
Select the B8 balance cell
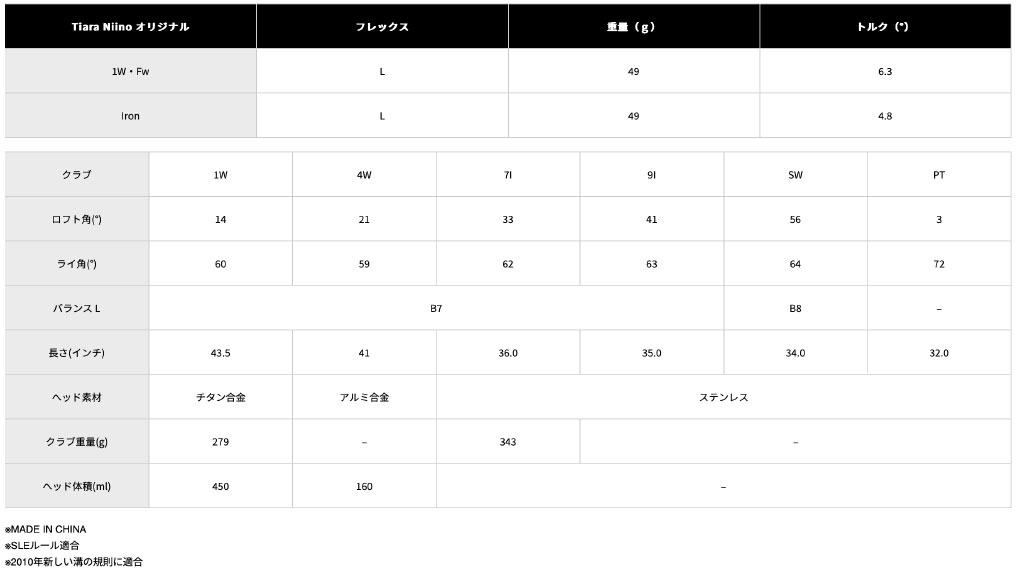(795, 309)
